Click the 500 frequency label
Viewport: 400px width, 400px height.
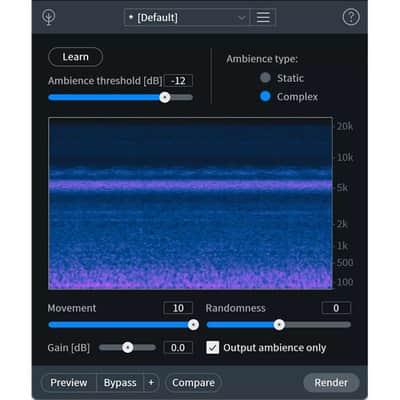coord(345,263)
